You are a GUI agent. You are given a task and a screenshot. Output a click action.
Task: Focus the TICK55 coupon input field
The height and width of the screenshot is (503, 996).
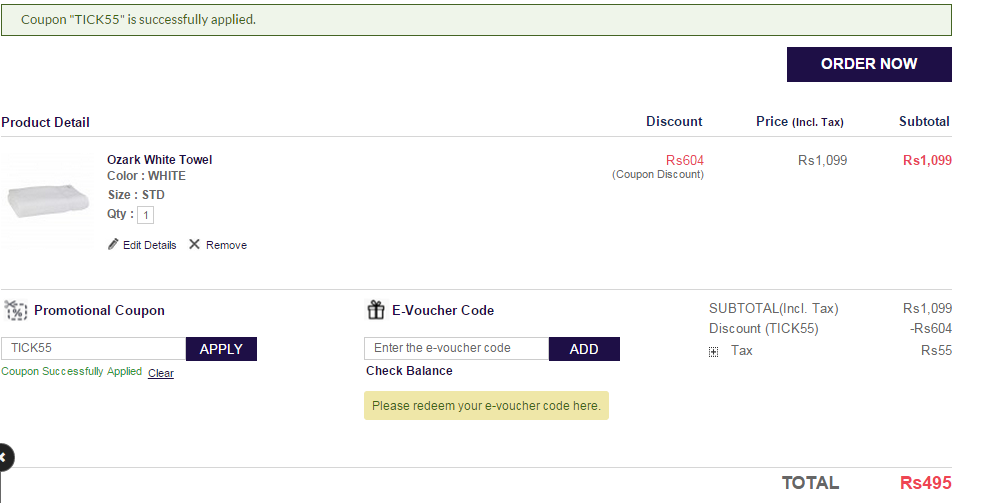point(93,349)
